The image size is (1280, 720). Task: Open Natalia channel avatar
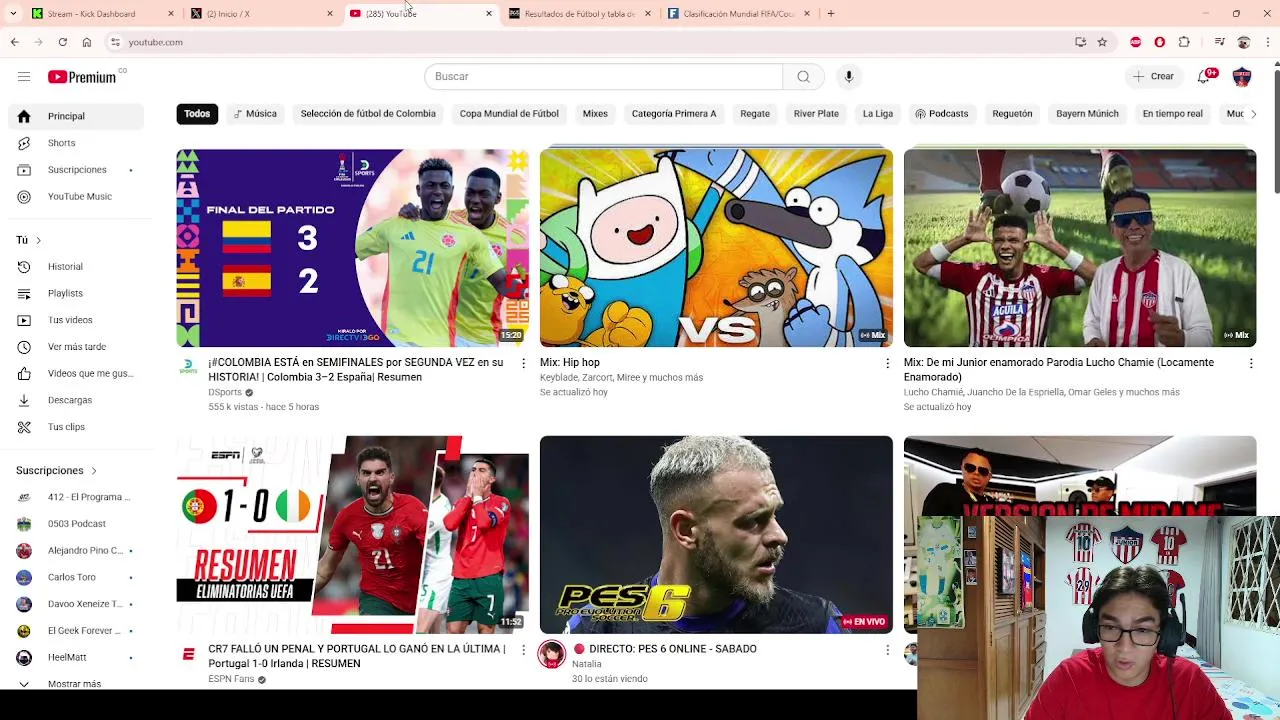coord(552,654)
